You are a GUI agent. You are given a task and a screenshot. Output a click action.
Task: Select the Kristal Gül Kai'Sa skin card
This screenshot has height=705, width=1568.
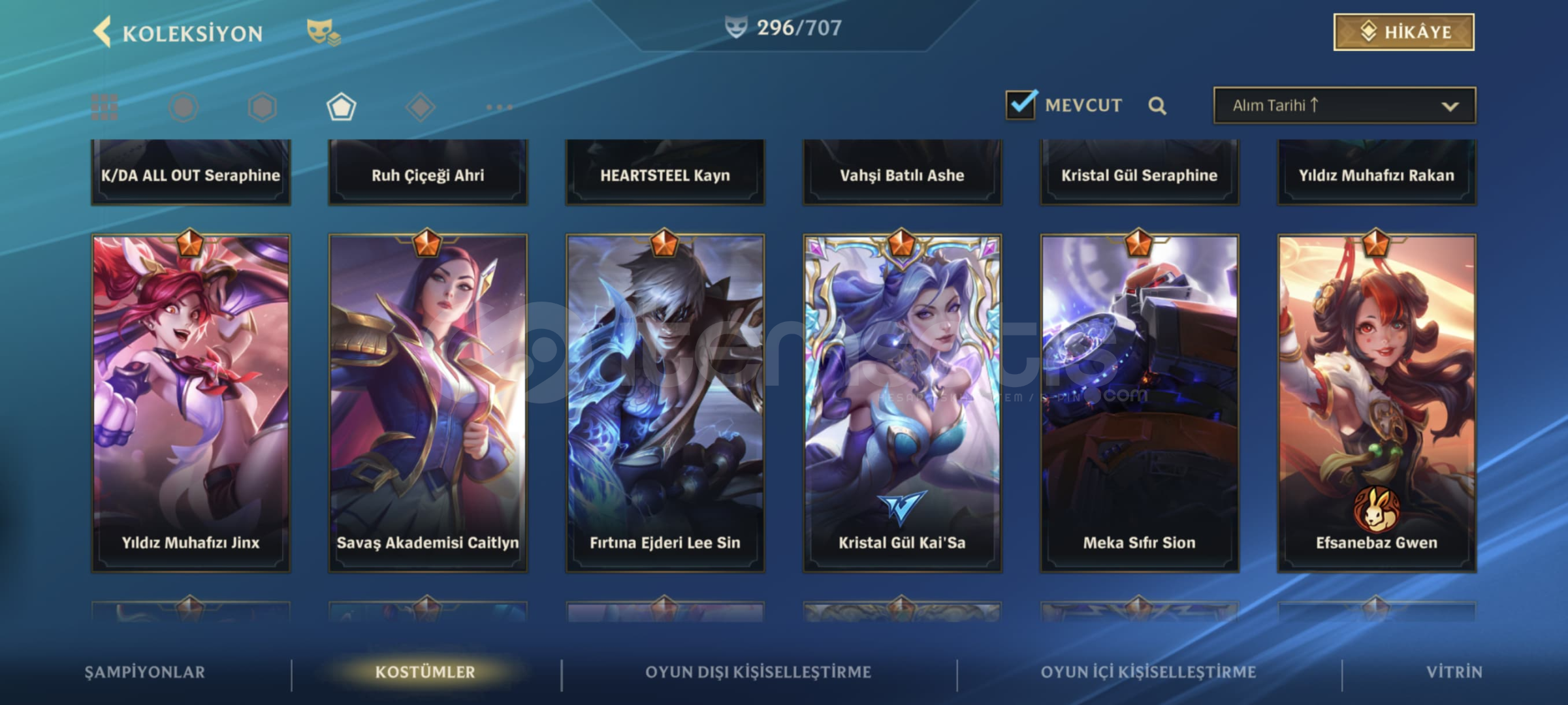[902, 403]
